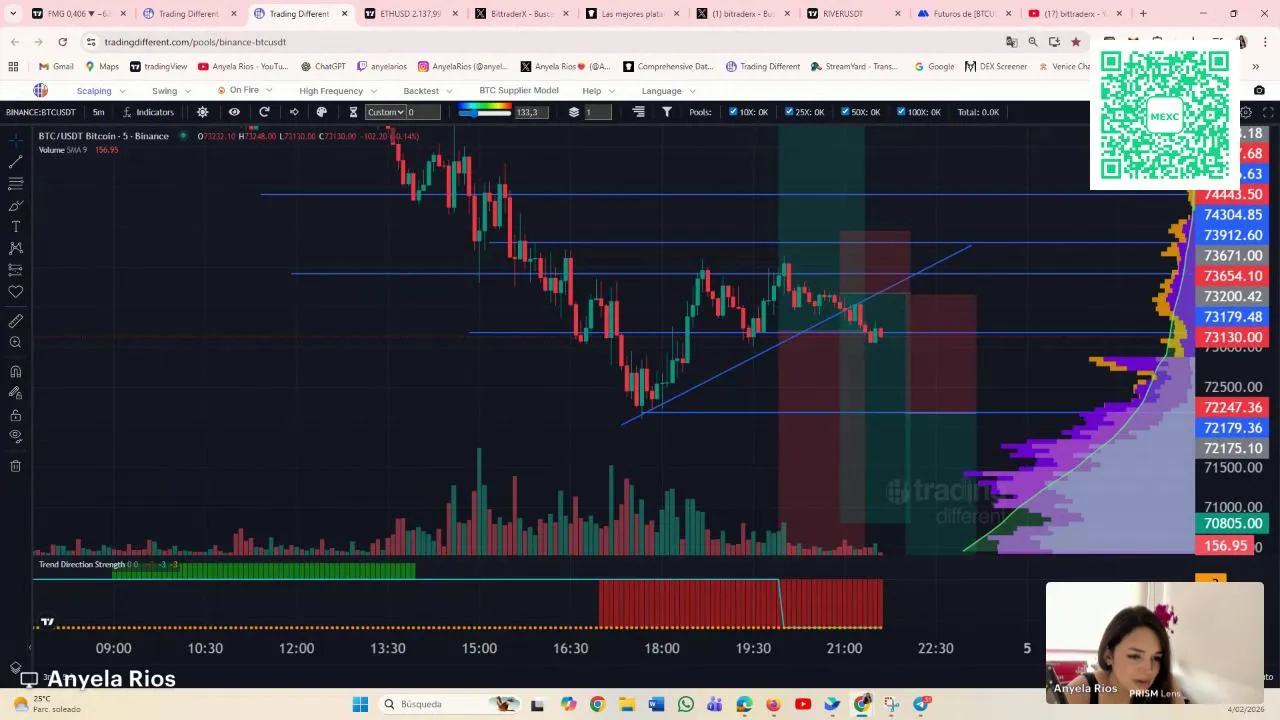Expand the Swing menu
The image size is (1280, 720).
click(x=171, y=91)
